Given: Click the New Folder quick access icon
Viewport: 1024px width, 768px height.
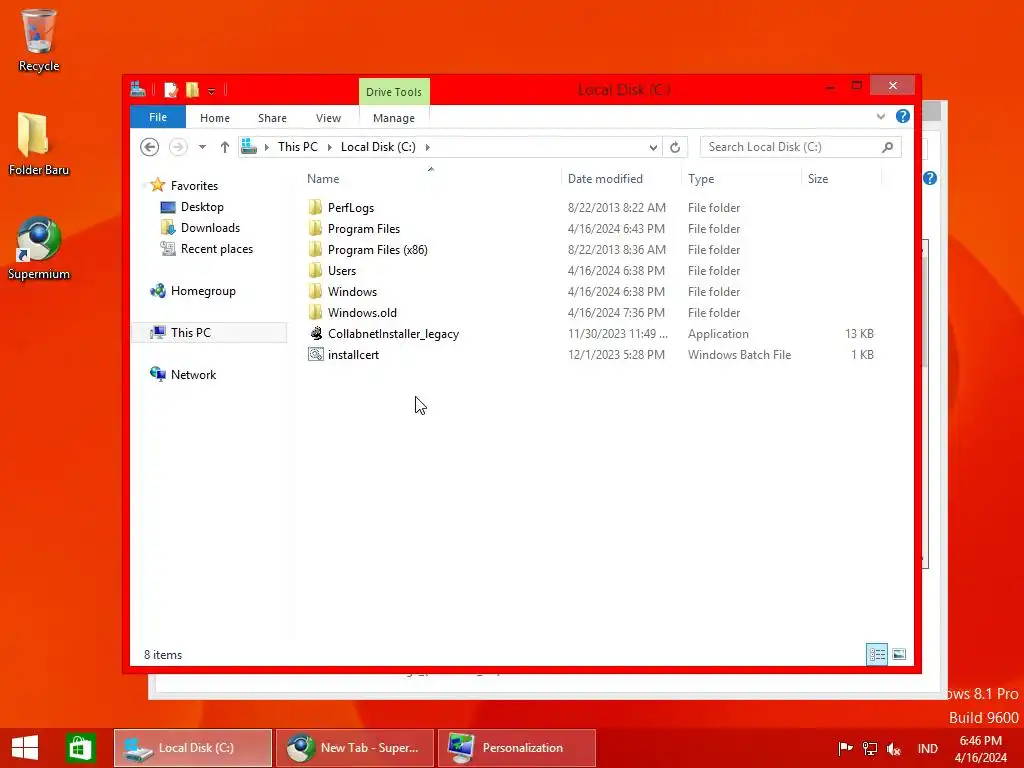Looking at the screenshot, I should (x=192, y=89).
